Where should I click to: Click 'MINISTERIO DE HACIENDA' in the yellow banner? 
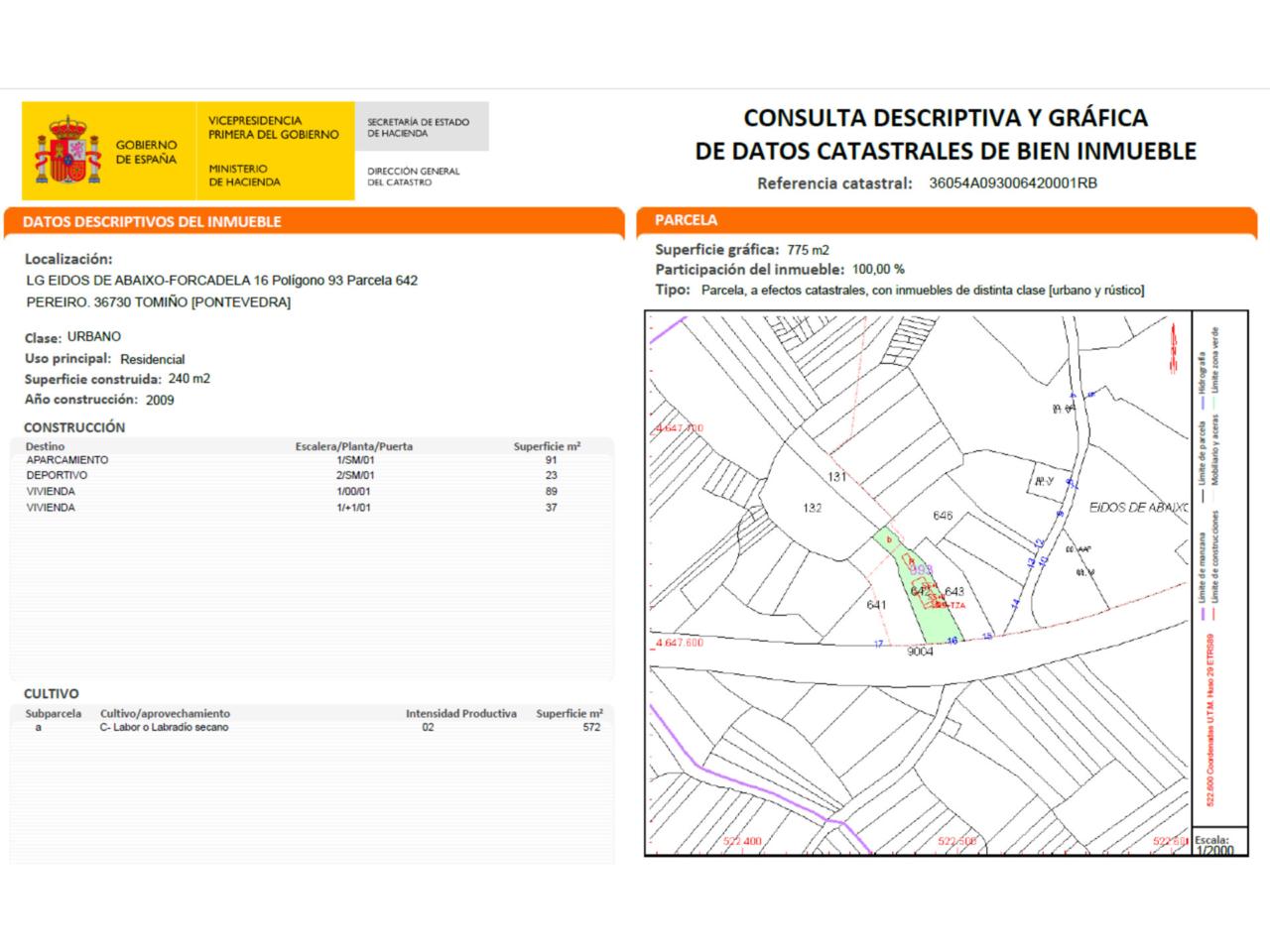pos(244,176)
